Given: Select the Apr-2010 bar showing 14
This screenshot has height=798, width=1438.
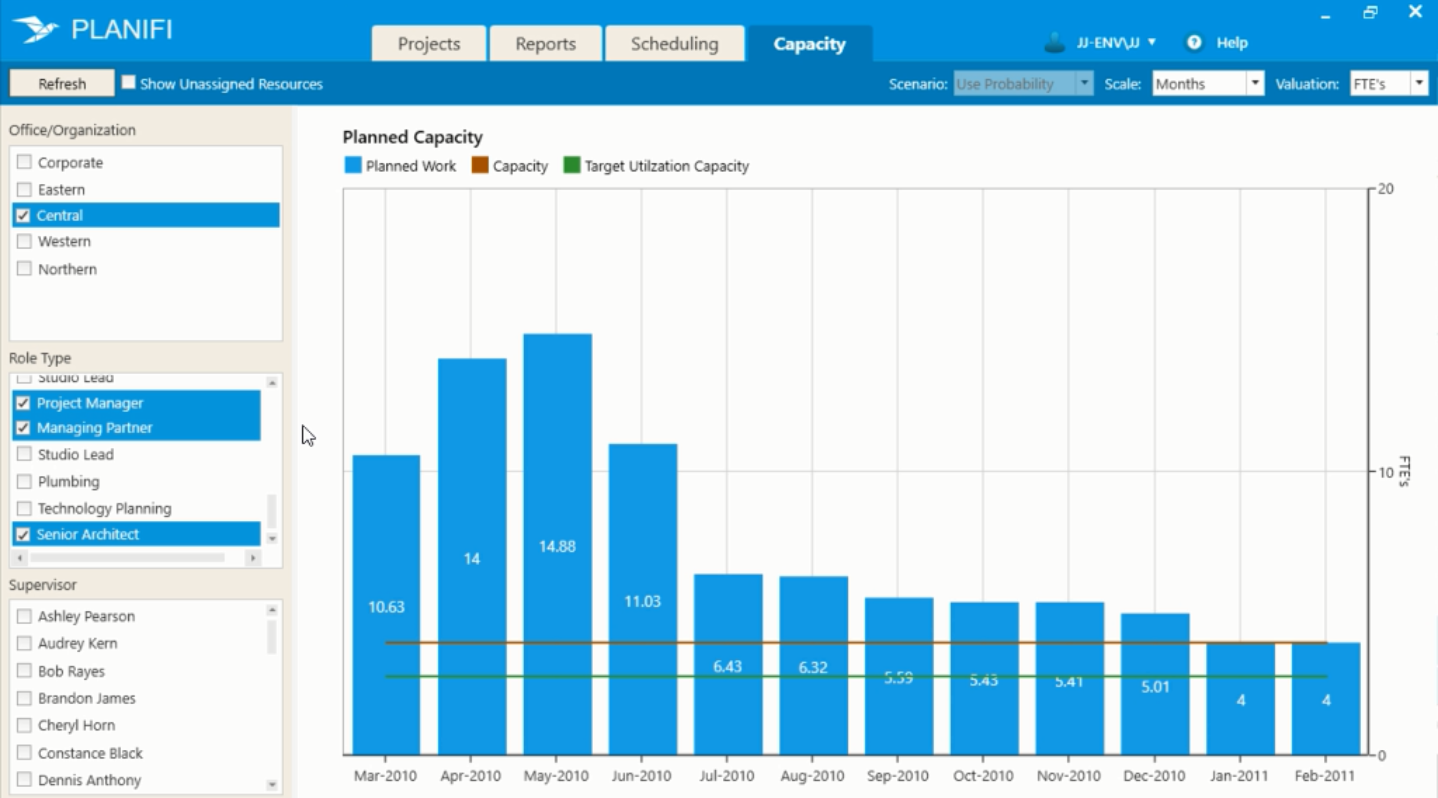Looking at the screenshot, I should [472, 556].
